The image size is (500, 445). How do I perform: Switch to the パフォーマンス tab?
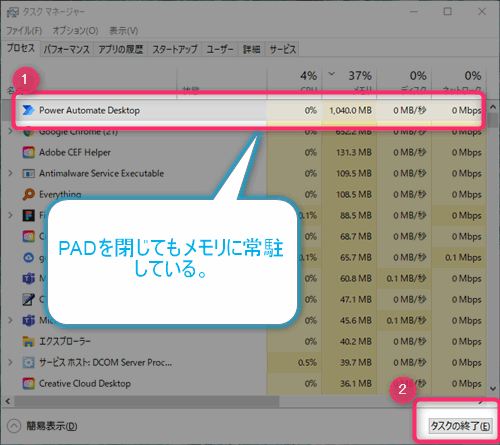click(67, 49)
